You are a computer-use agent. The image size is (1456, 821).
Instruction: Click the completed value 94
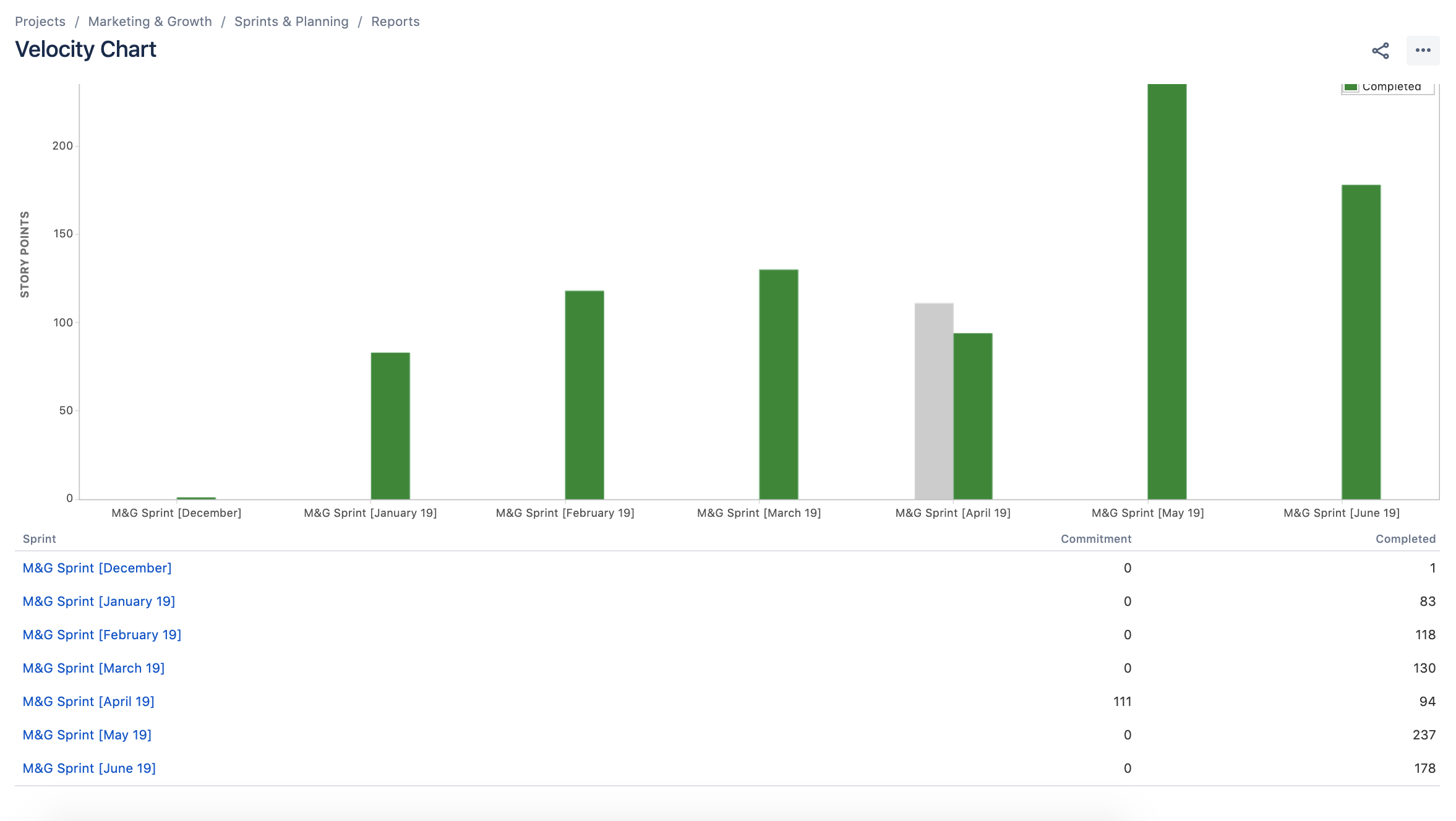point(1428,702)
